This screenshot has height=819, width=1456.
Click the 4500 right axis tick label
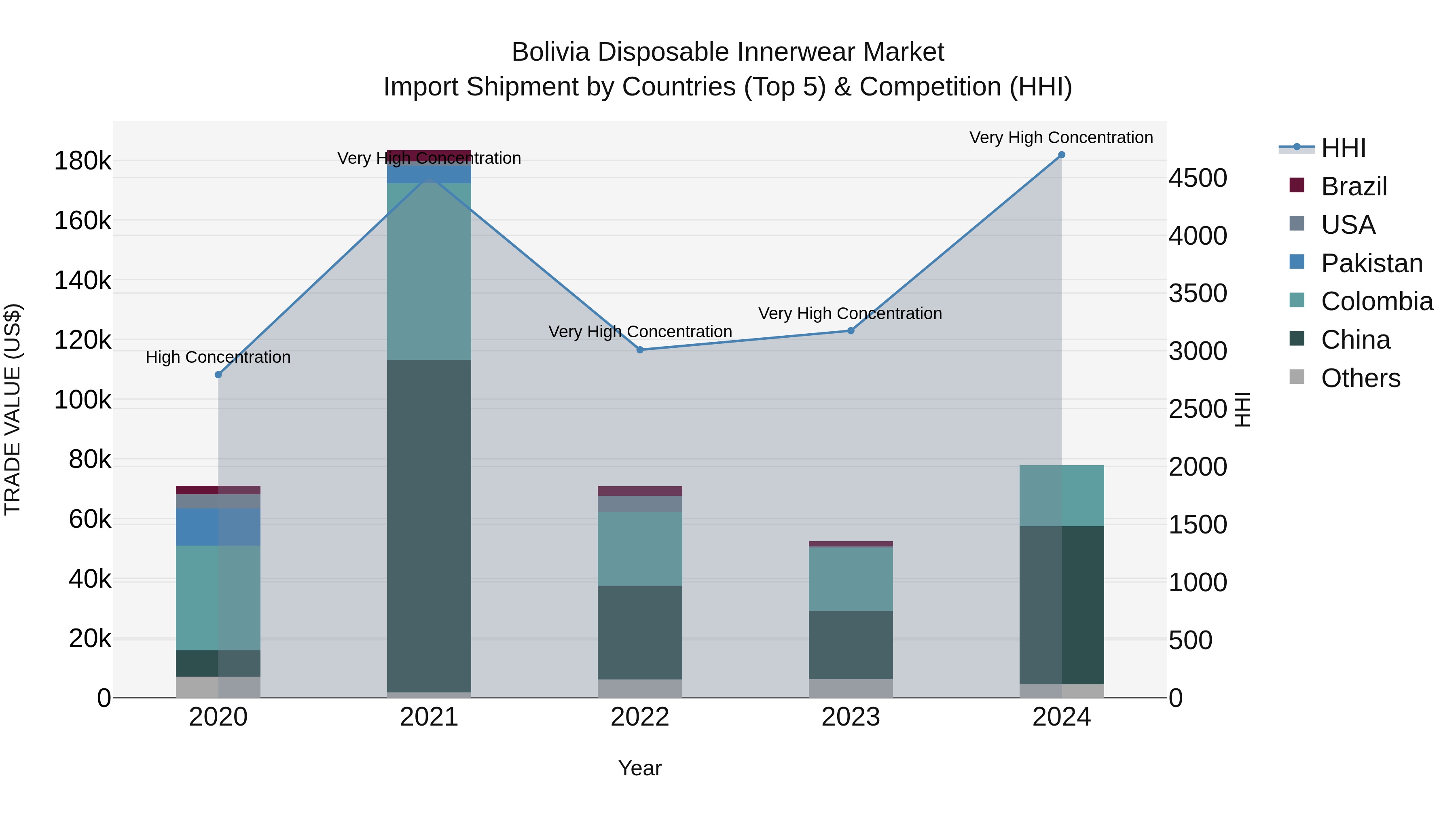(1198, 178)
